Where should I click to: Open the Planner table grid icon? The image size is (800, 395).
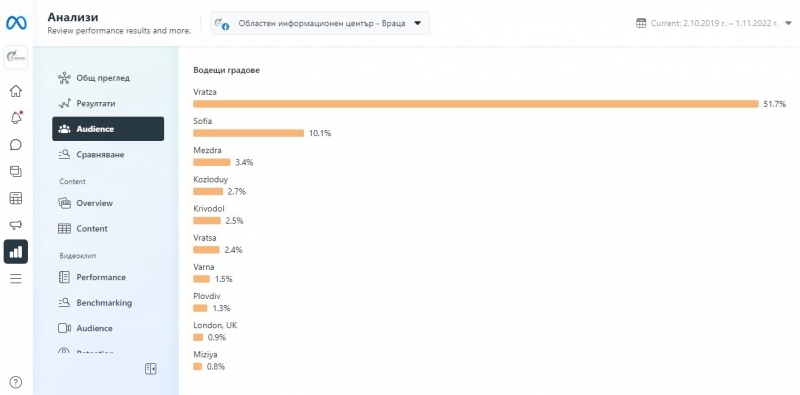tap(16, 199)
